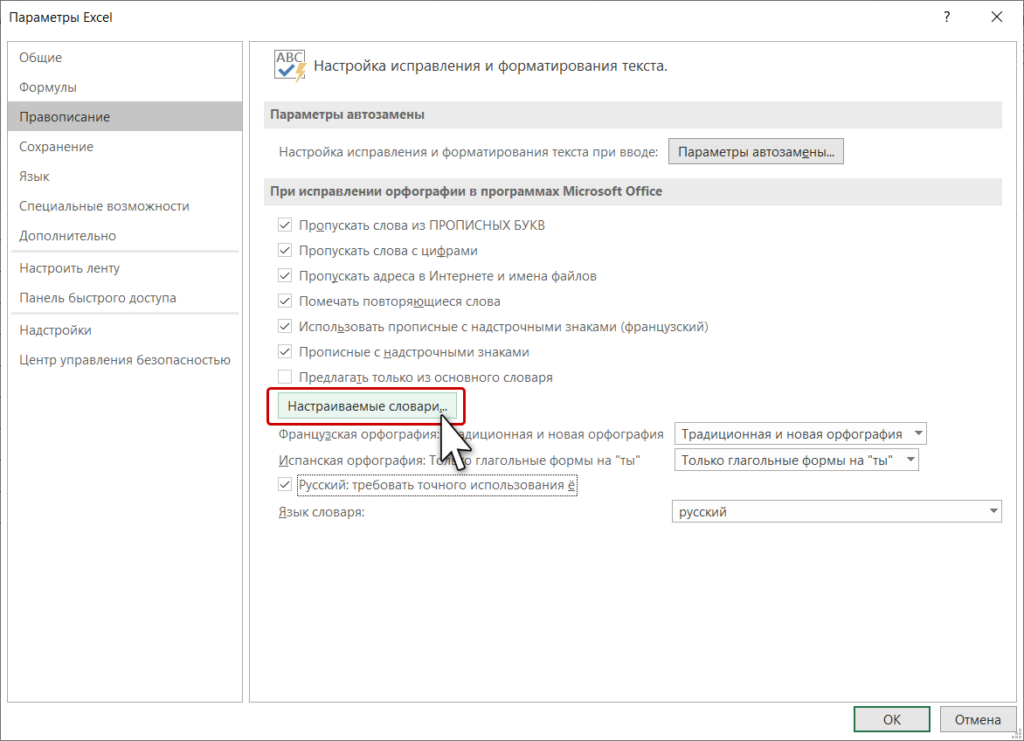Select the 'Общие' category
The image size is (1024, 741).
(125, 57)
